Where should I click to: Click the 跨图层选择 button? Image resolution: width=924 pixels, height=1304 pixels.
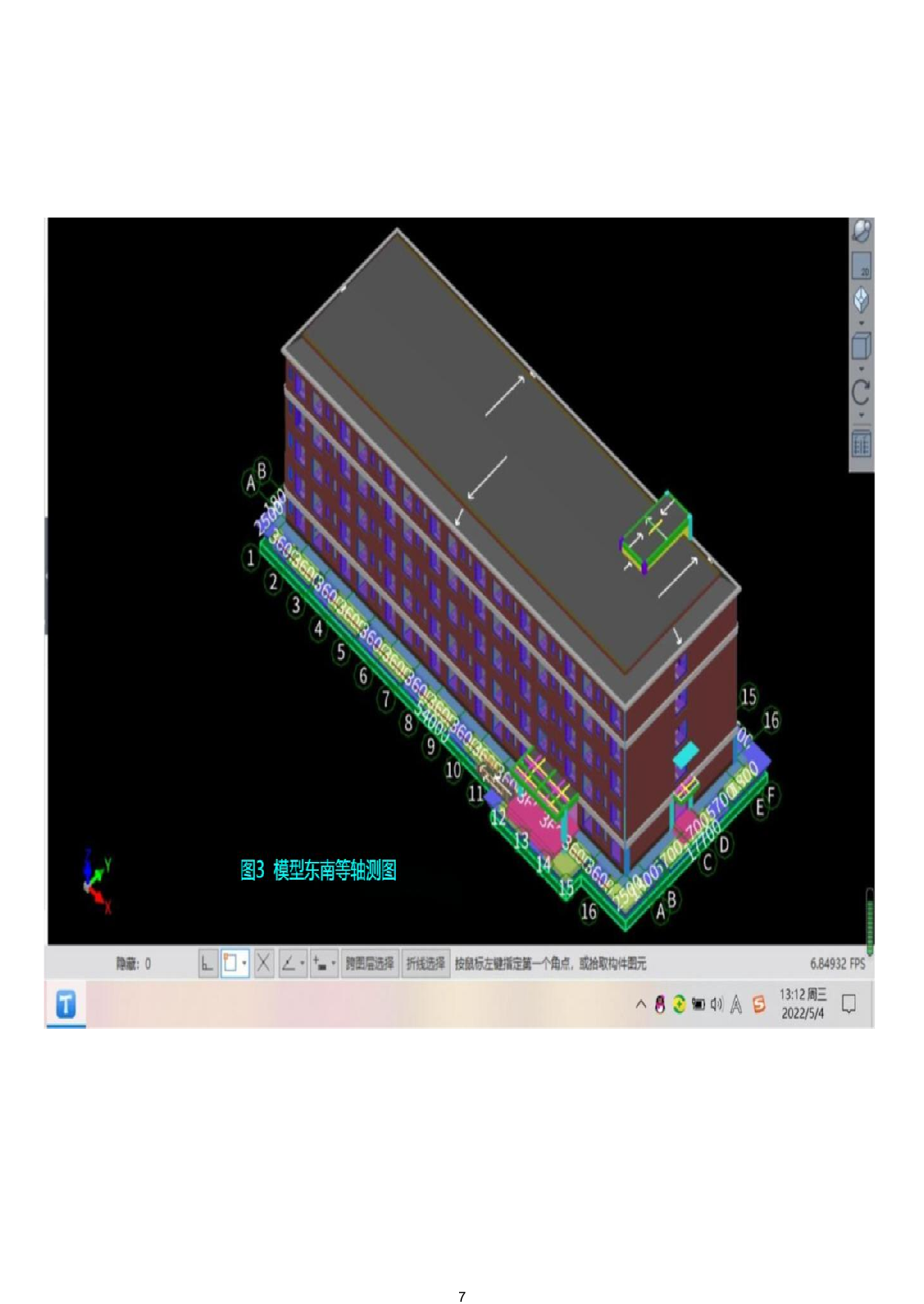[369, 964]
